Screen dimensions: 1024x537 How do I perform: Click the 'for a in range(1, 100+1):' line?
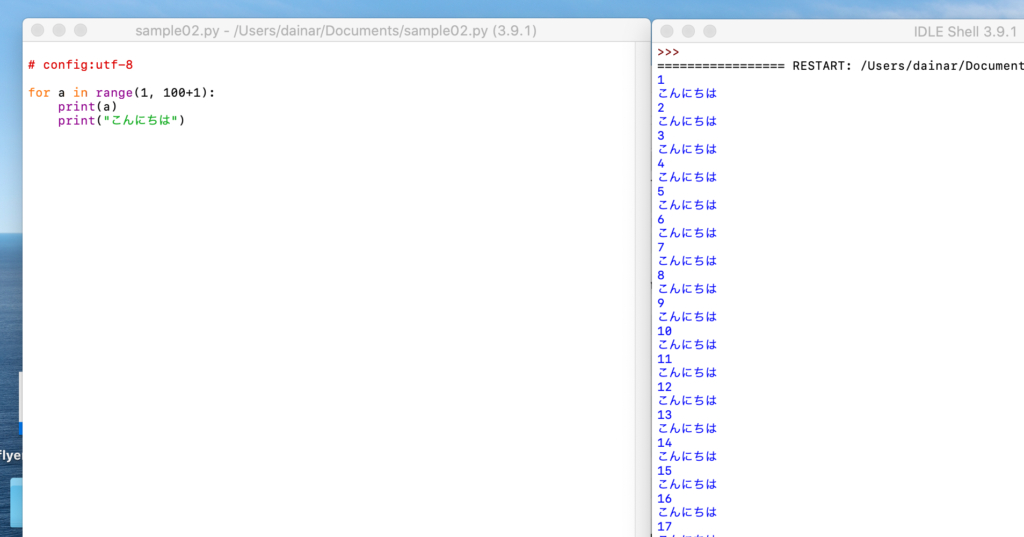pos(121,93)
